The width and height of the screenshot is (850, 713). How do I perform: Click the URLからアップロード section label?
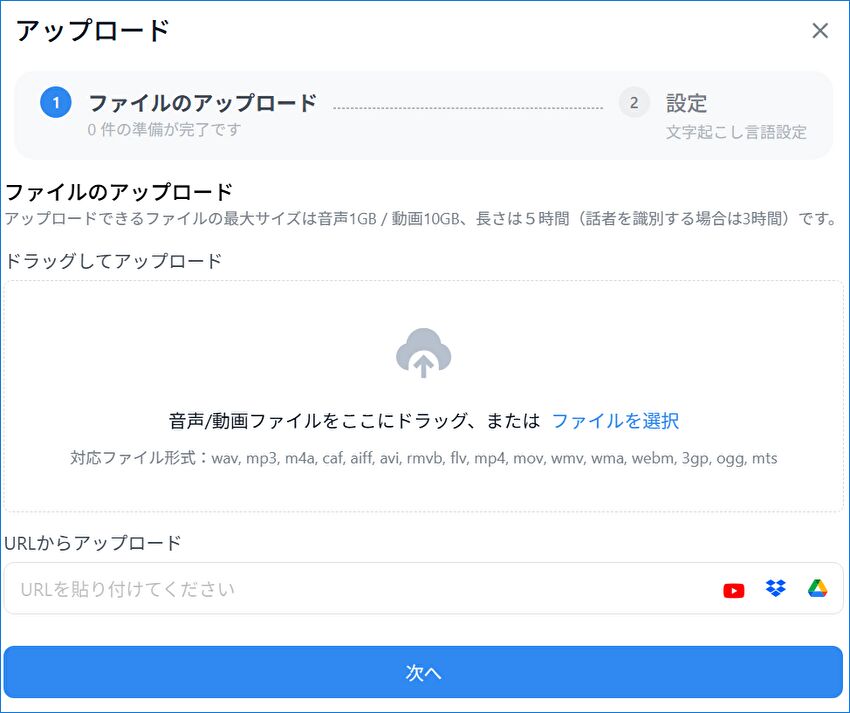[x=93, y=543]
